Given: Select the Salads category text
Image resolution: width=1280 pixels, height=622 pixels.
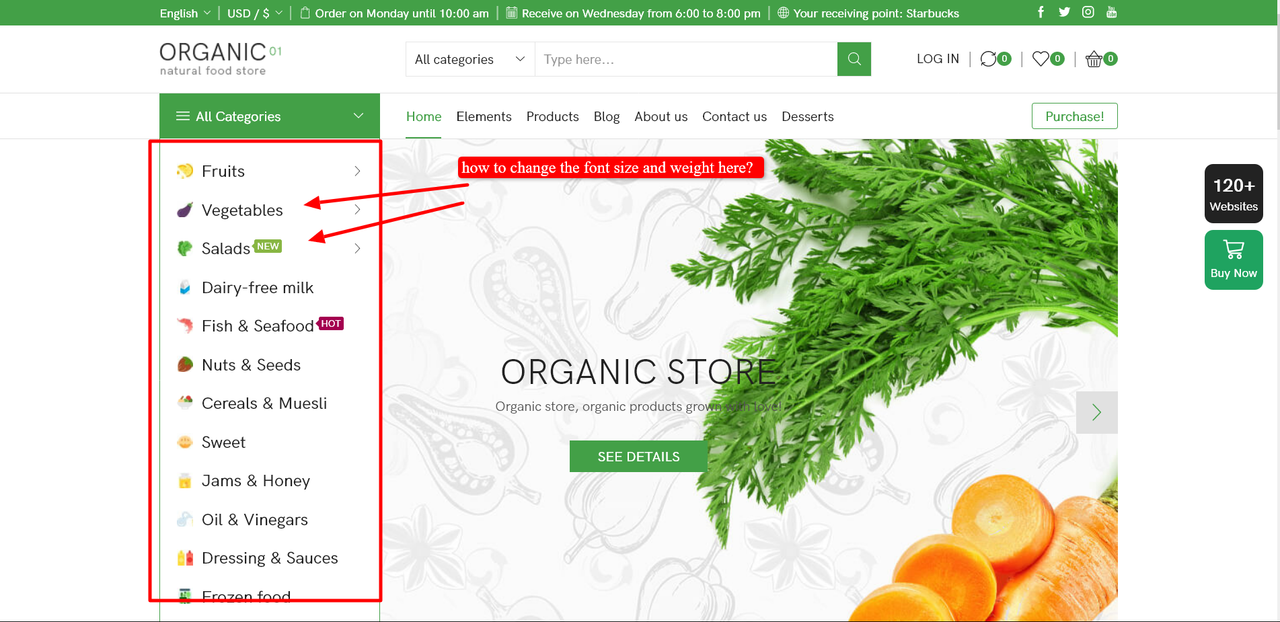Looking at the screenshot, I should tap(226, 249).
